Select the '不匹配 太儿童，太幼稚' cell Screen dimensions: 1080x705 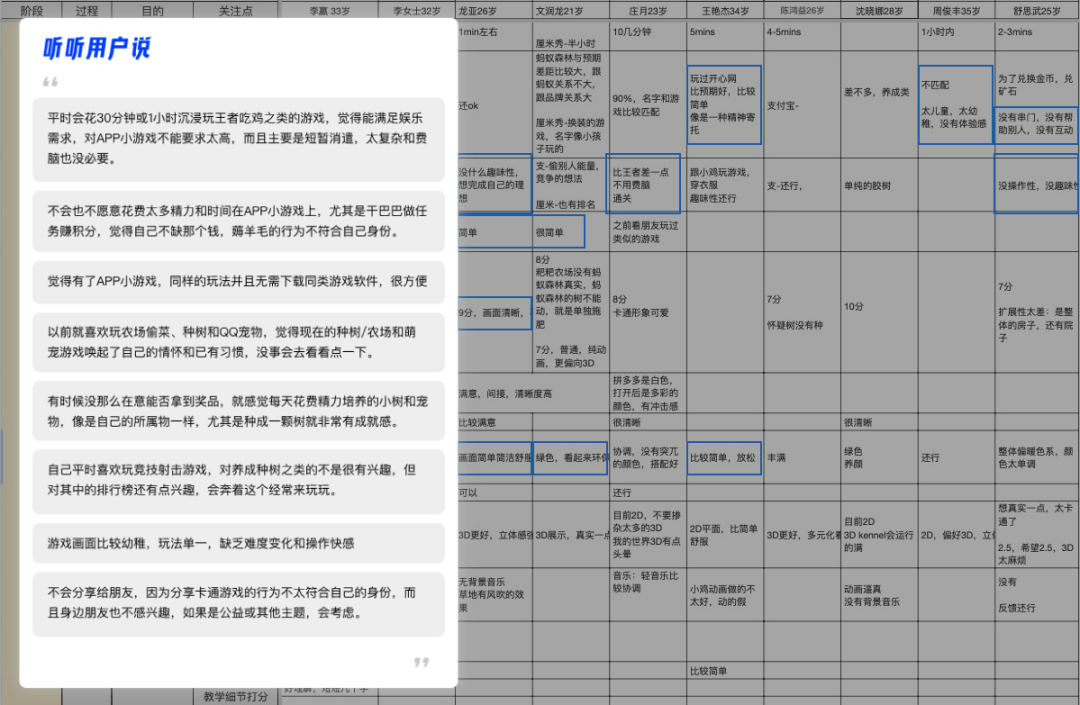coord(956,105)
